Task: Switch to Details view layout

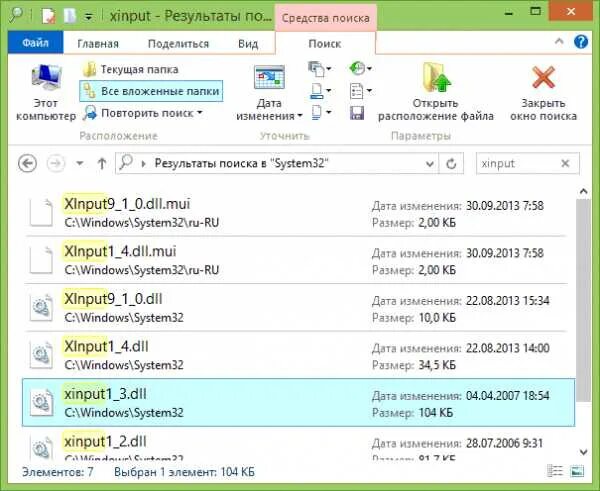Action: tap(555, 471)
